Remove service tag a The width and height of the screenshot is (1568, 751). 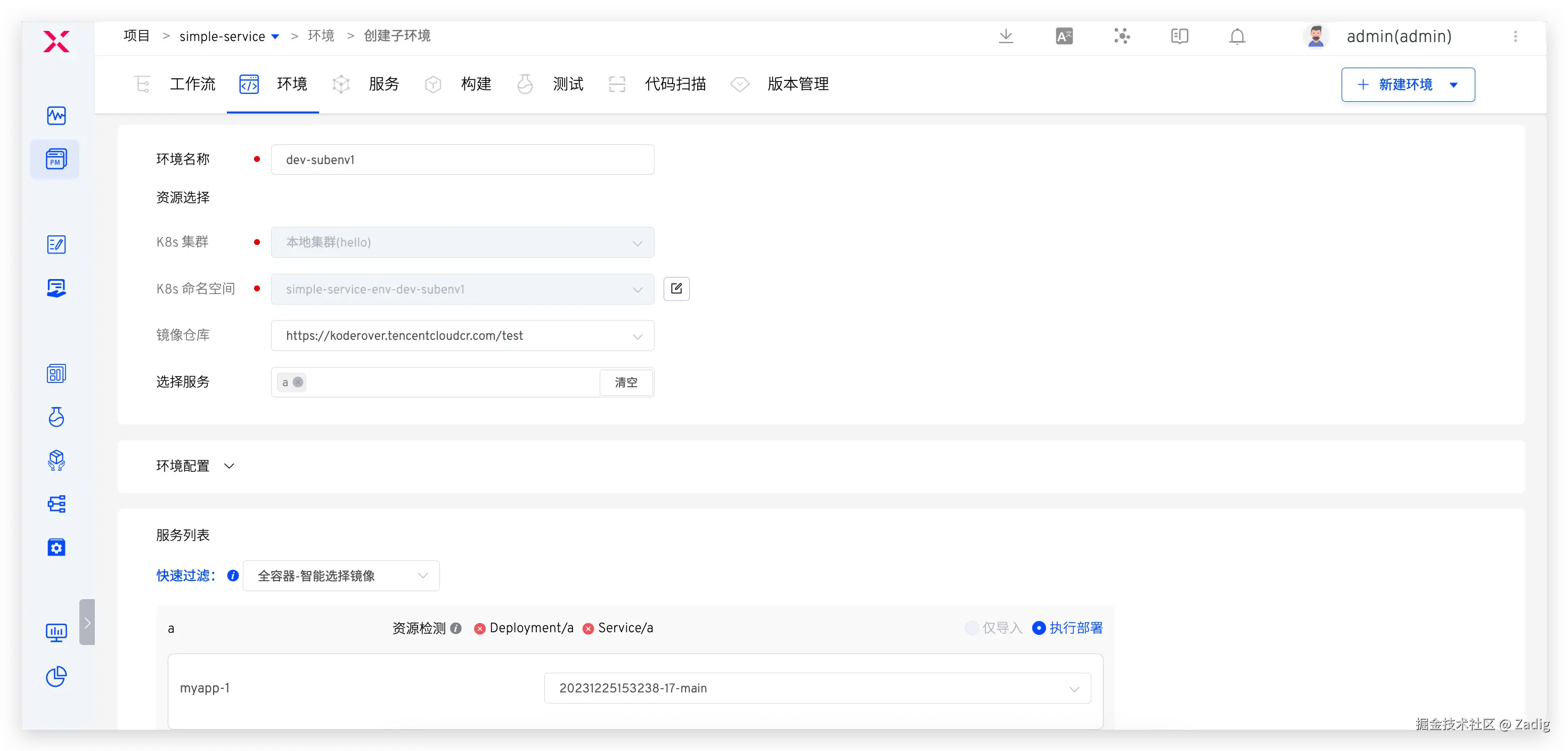pyautogui.click(x=298, y=382)
